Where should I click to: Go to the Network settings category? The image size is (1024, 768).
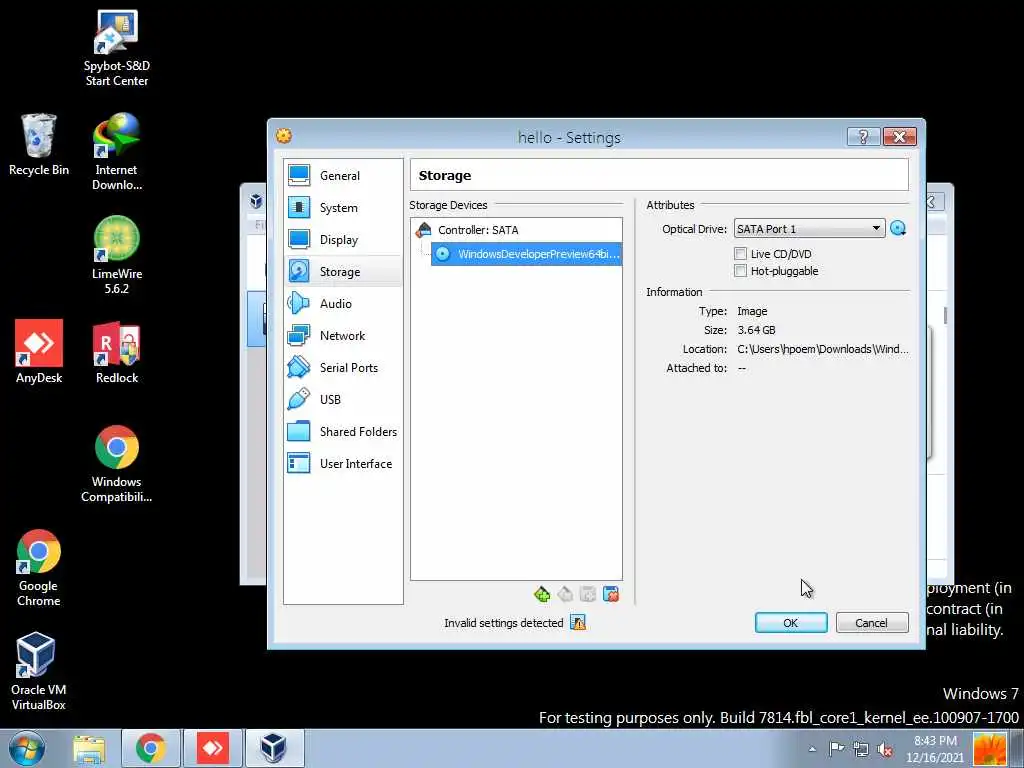point(343,336)
